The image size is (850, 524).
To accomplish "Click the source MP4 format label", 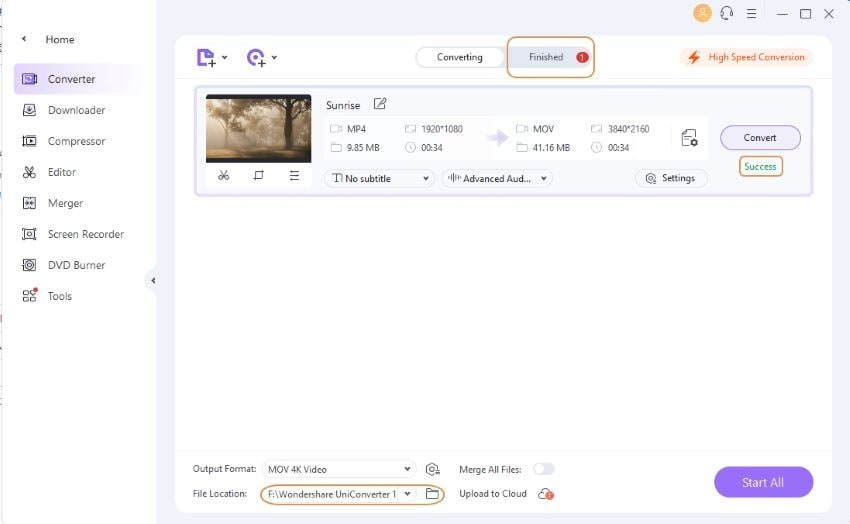I will pos(356,129).
